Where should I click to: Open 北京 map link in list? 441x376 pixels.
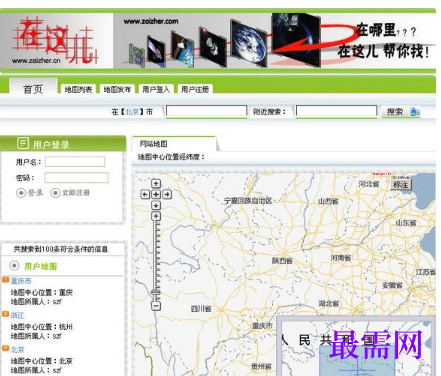pos(17,350)
